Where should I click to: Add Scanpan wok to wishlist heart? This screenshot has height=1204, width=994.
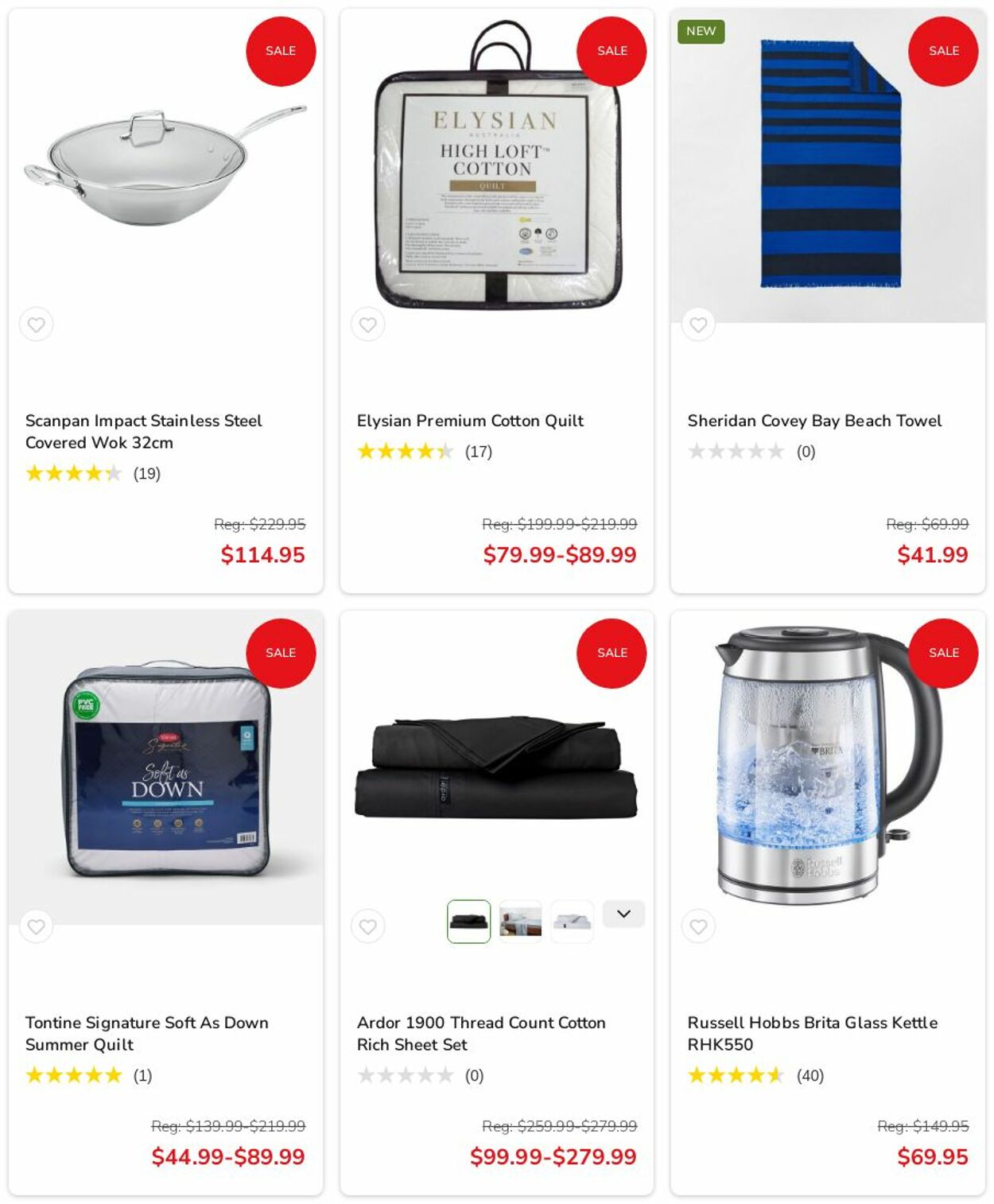pyautogui.click(x=36, y=324)
